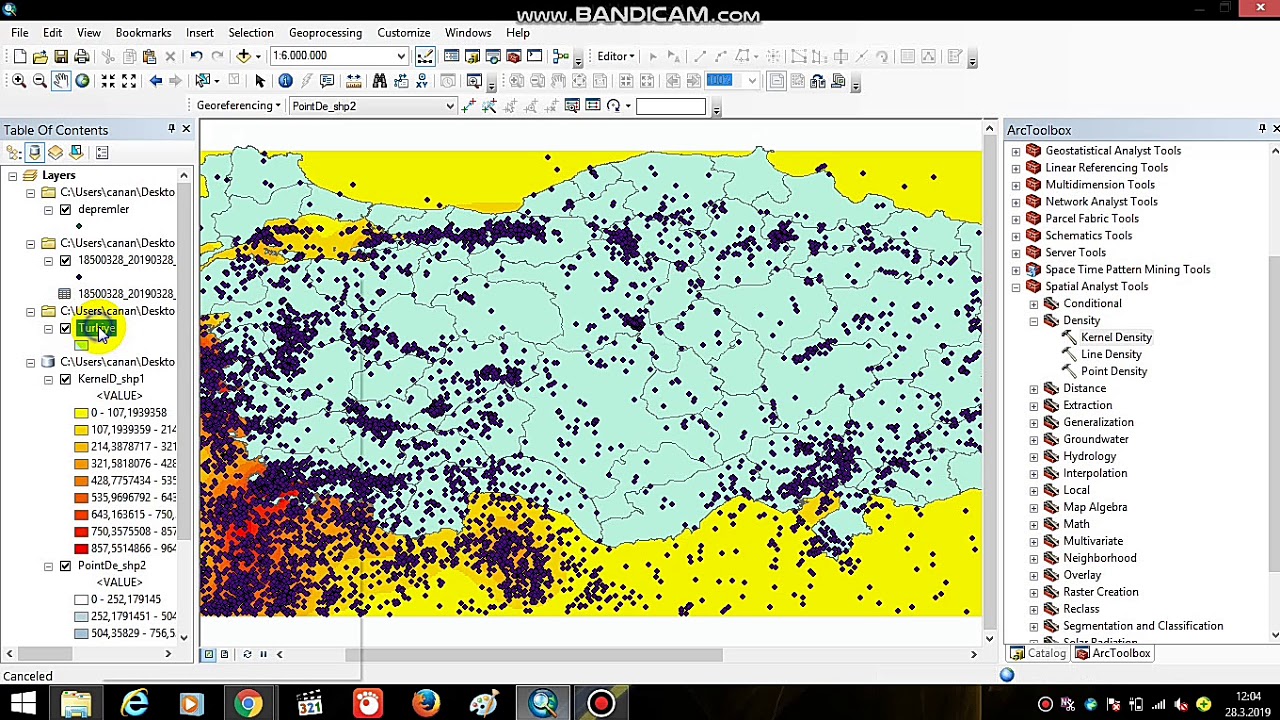Open the Customize menu
The height and width of the screenshot is (720, 1280).
pos(403,33)
